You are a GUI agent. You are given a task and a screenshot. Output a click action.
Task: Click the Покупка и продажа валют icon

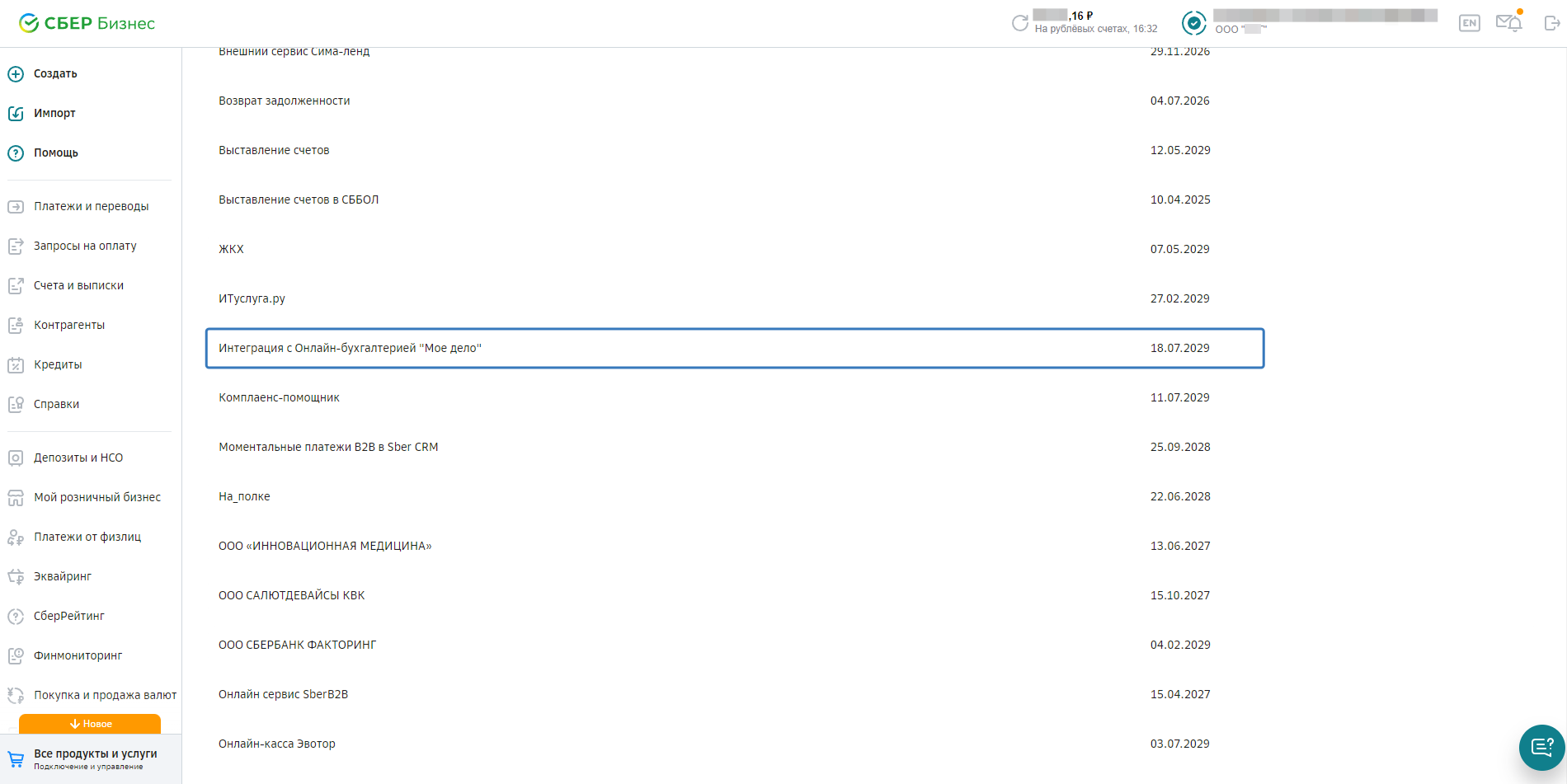(x=16, y=696)
